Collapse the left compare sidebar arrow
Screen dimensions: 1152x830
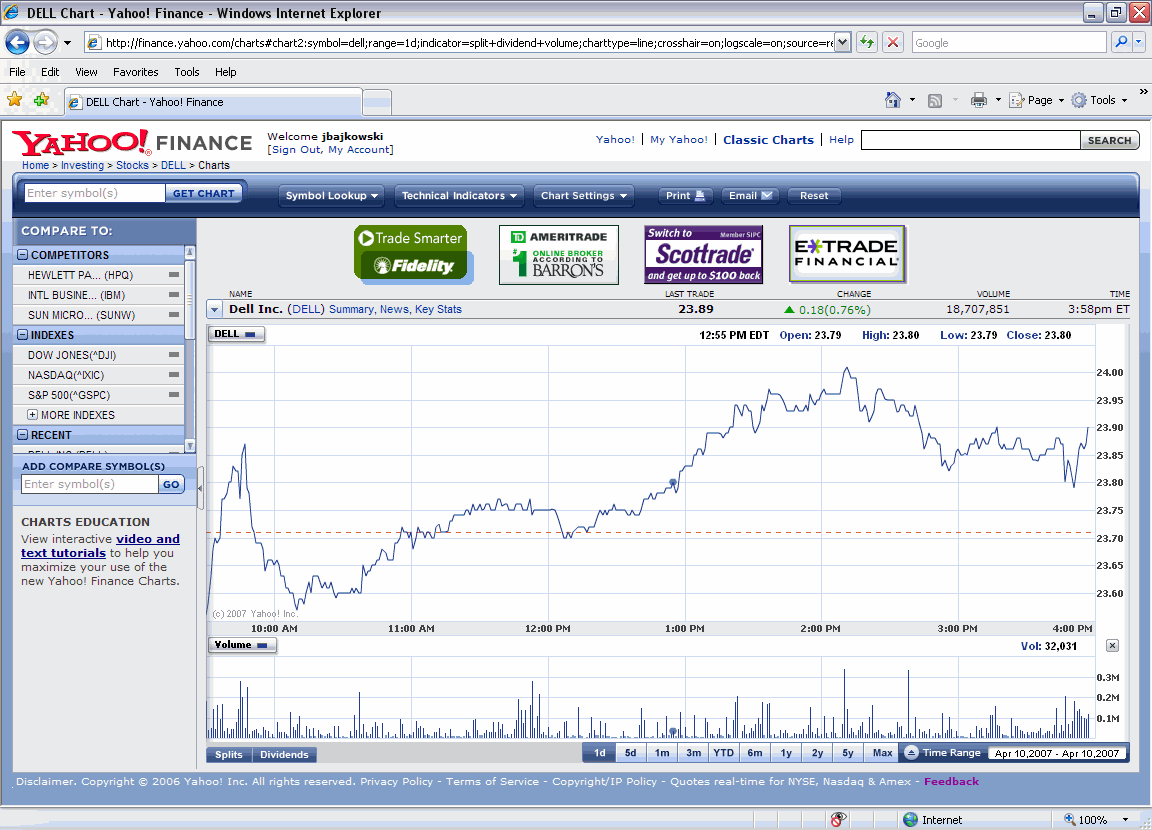tap(200, 488)
